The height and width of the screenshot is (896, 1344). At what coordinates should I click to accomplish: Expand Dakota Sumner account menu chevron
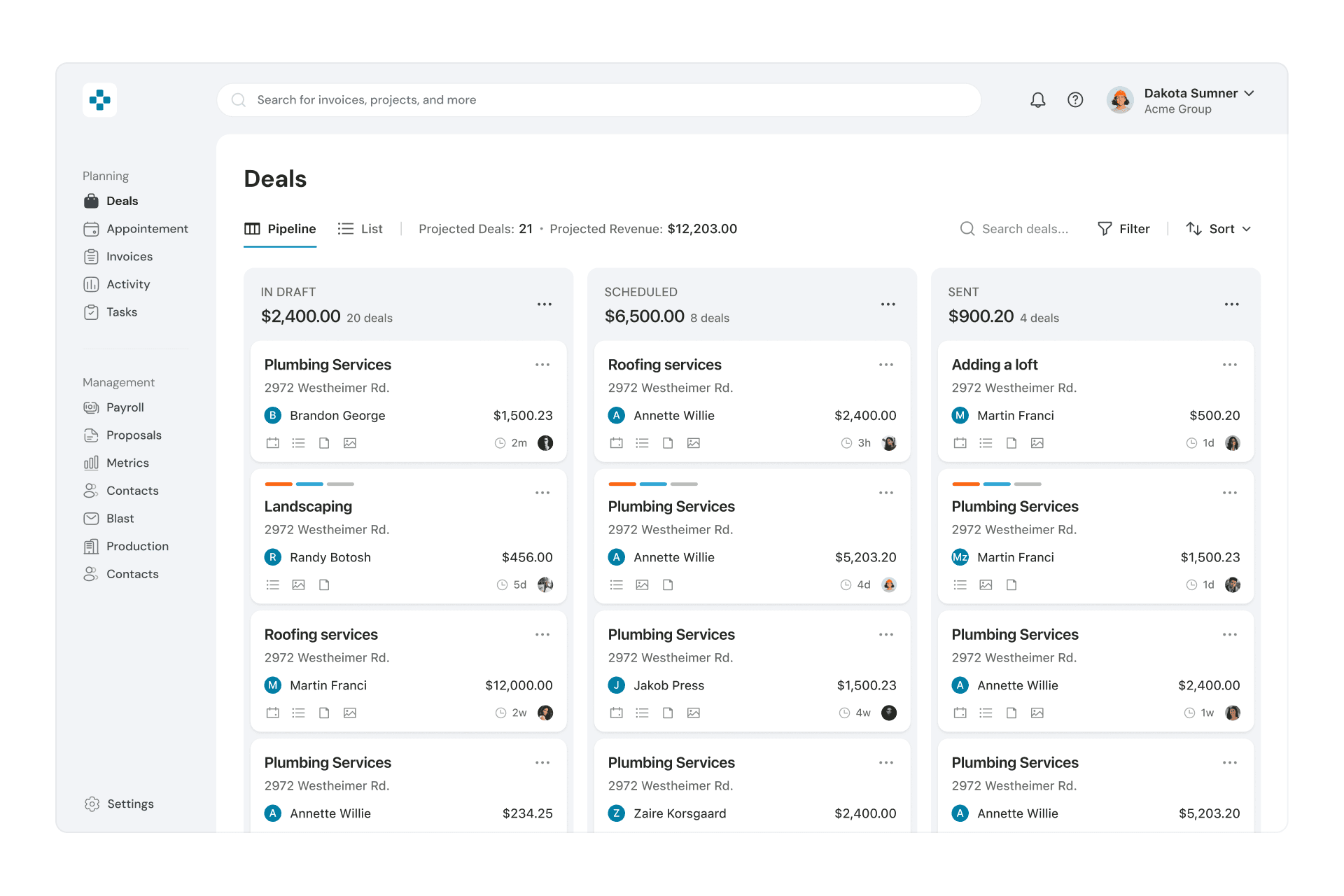click(x=1249, y=93)
